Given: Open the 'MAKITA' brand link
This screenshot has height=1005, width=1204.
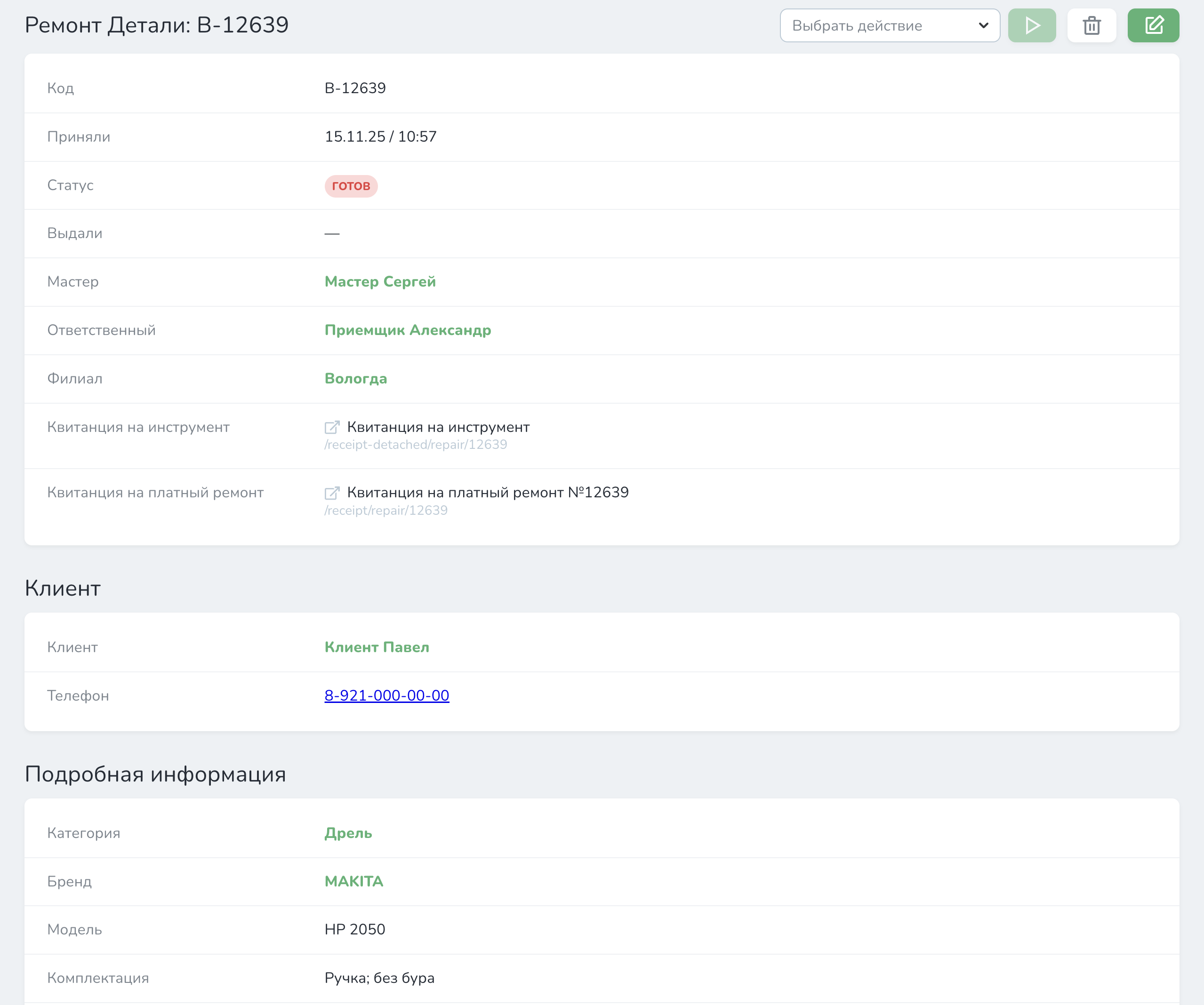Looking at the screenshot, I should tap(354, 882).
